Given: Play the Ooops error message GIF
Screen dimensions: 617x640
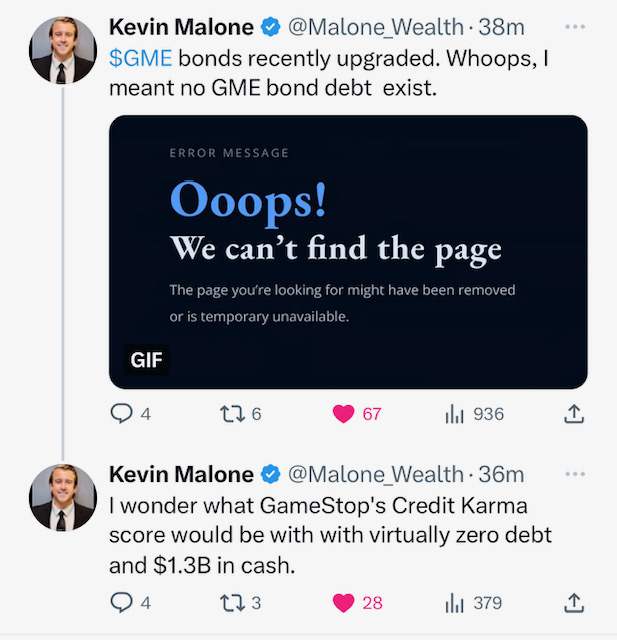Looking at the screenshot, I should tap(347, 252).
